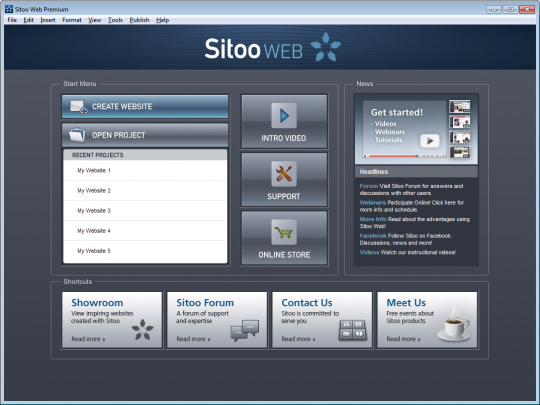Click the CREATE WEBSITE button label
The image size is (540, 405).
coord(122,107)
